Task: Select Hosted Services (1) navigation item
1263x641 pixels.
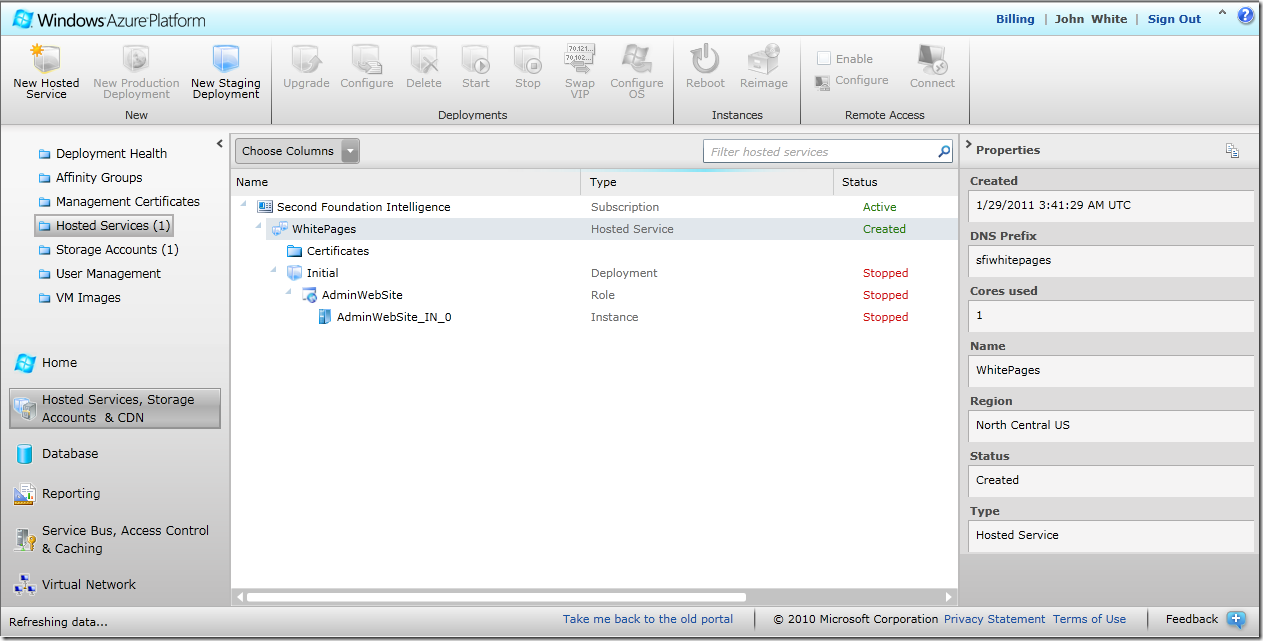Action: [104, 225]
